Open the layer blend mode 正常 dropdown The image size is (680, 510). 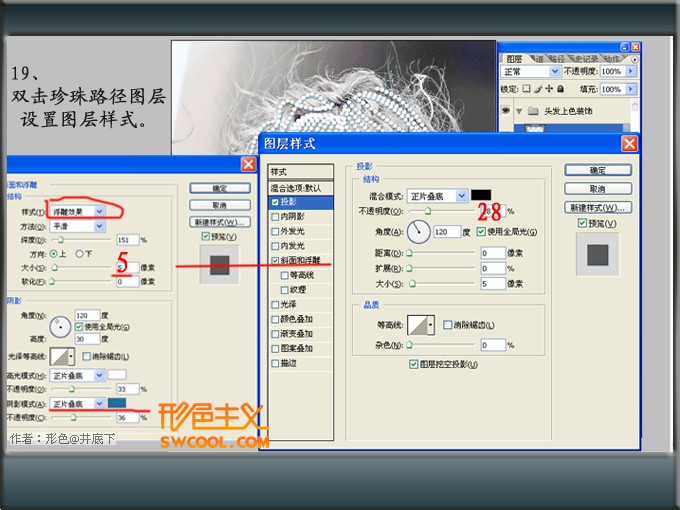pyautogui.click(x=531, y=71)
